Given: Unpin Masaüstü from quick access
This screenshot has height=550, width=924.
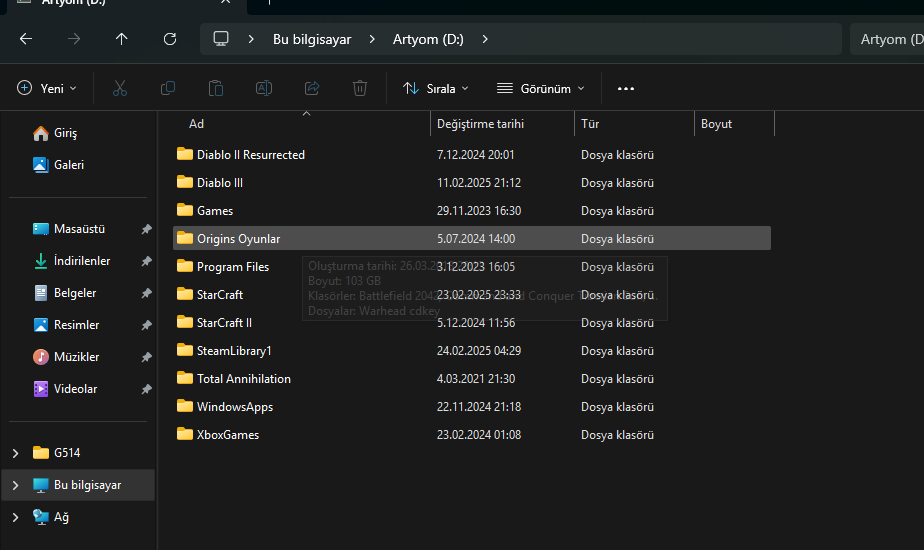Looking at the screenshot, I should (146, 229).
